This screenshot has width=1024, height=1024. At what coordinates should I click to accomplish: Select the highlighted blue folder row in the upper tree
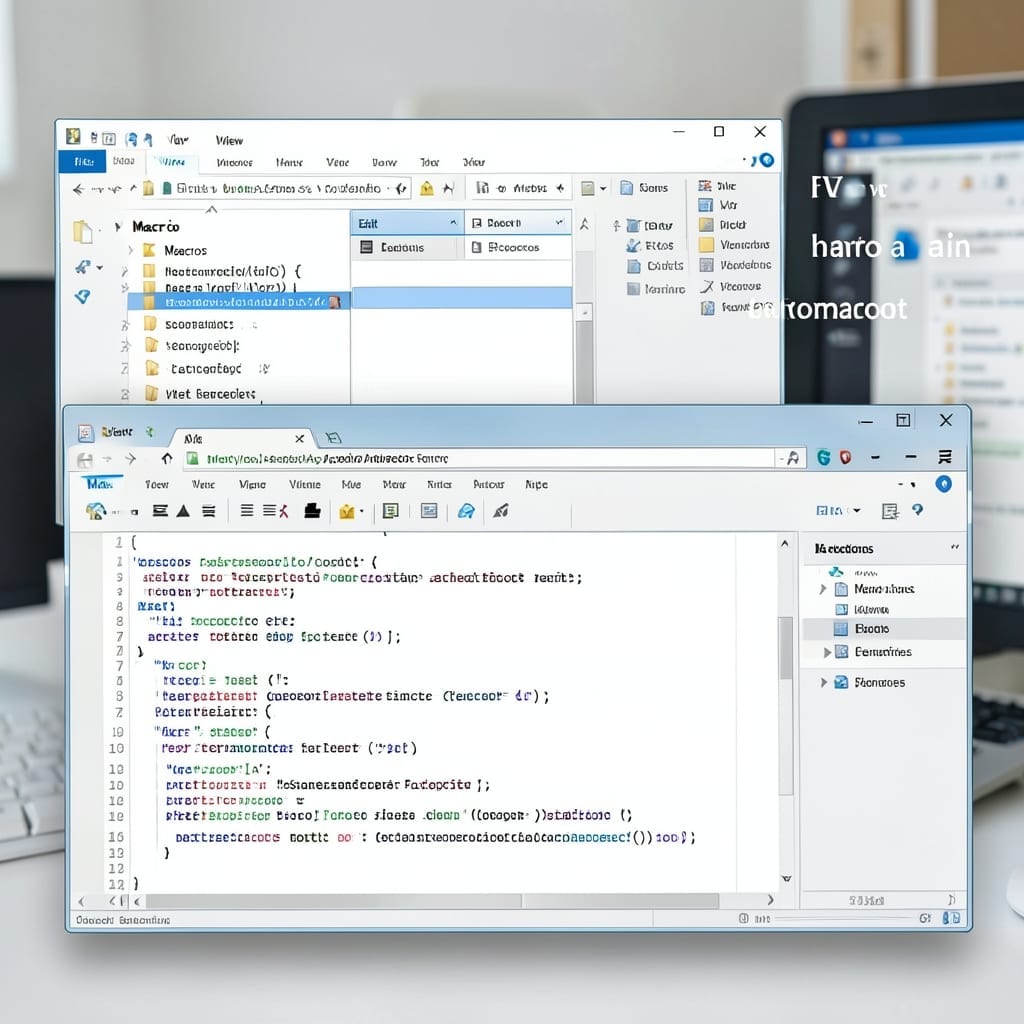click(239, 302)
